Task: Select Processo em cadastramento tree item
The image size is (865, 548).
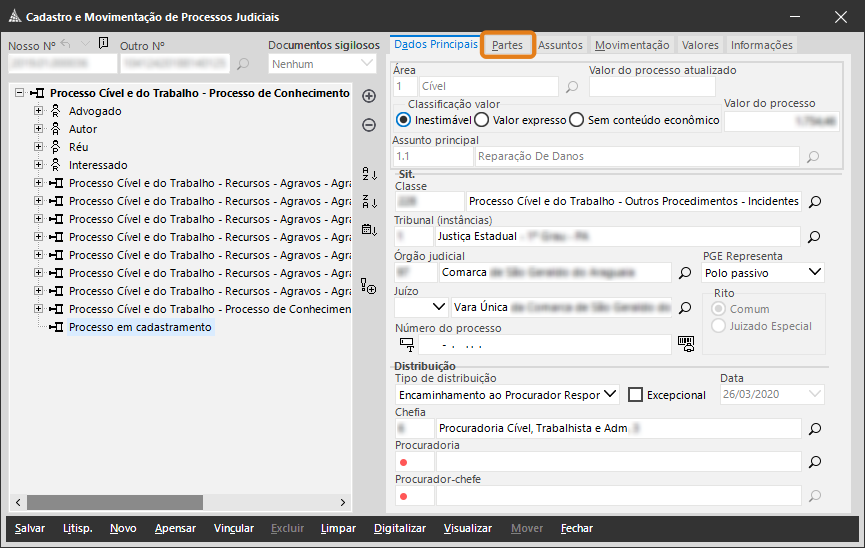Action: click(x=140, y=327)
